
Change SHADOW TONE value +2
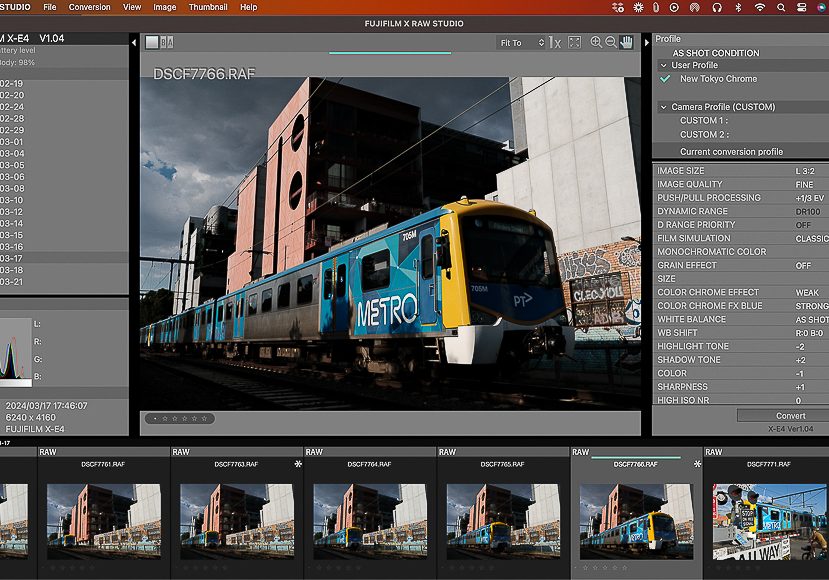pyautogui.click(x=800, y=360)
